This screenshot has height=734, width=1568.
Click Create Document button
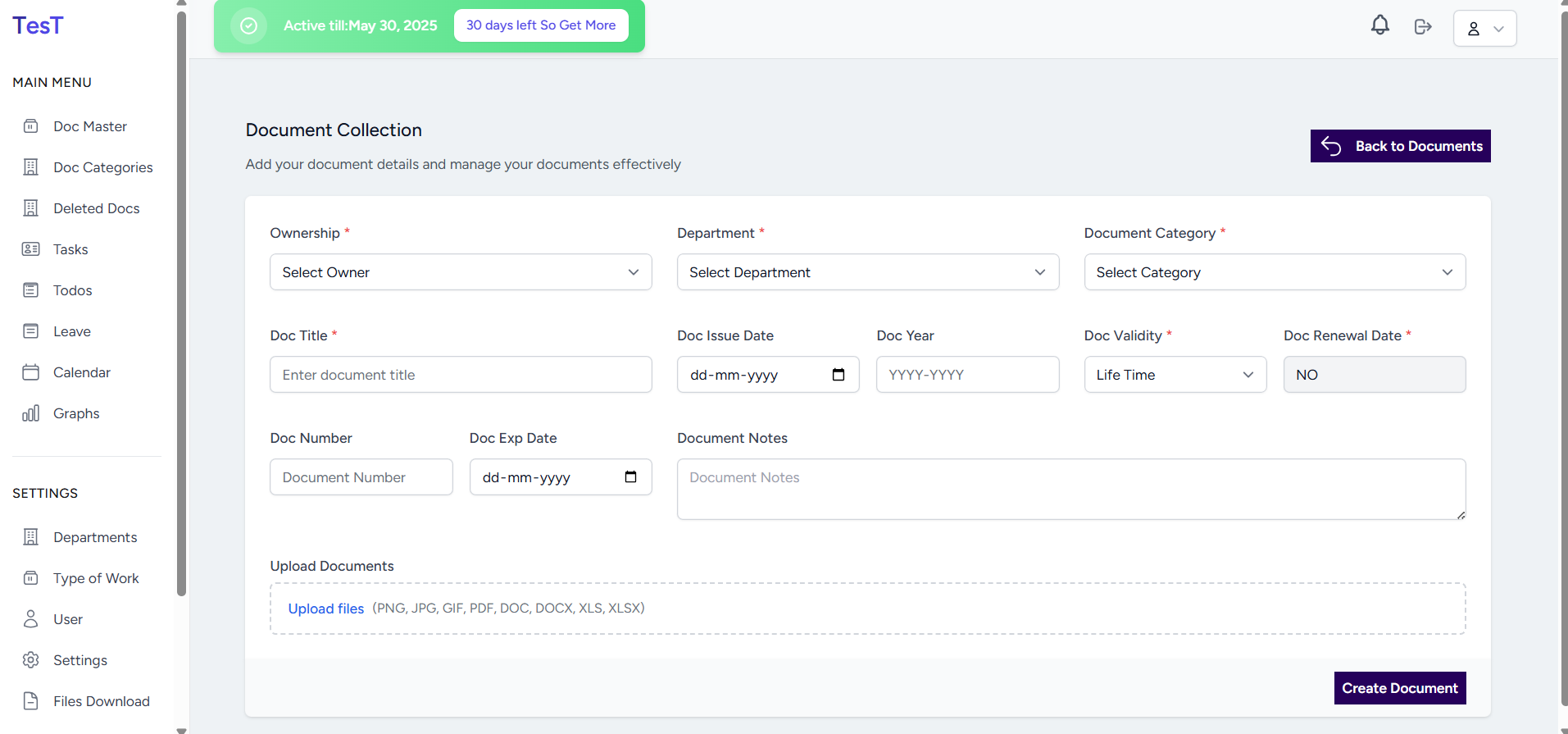[1399, 688]
